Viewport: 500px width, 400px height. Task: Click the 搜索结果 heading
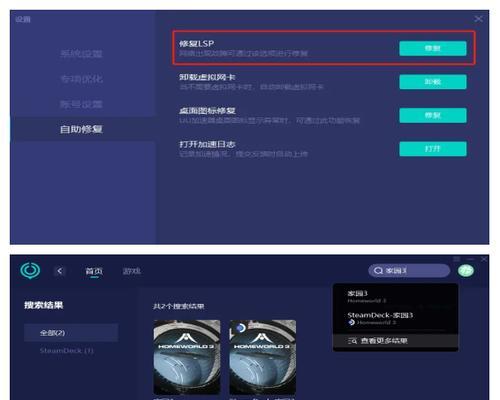pyautogui.click(x=44, y=305)
